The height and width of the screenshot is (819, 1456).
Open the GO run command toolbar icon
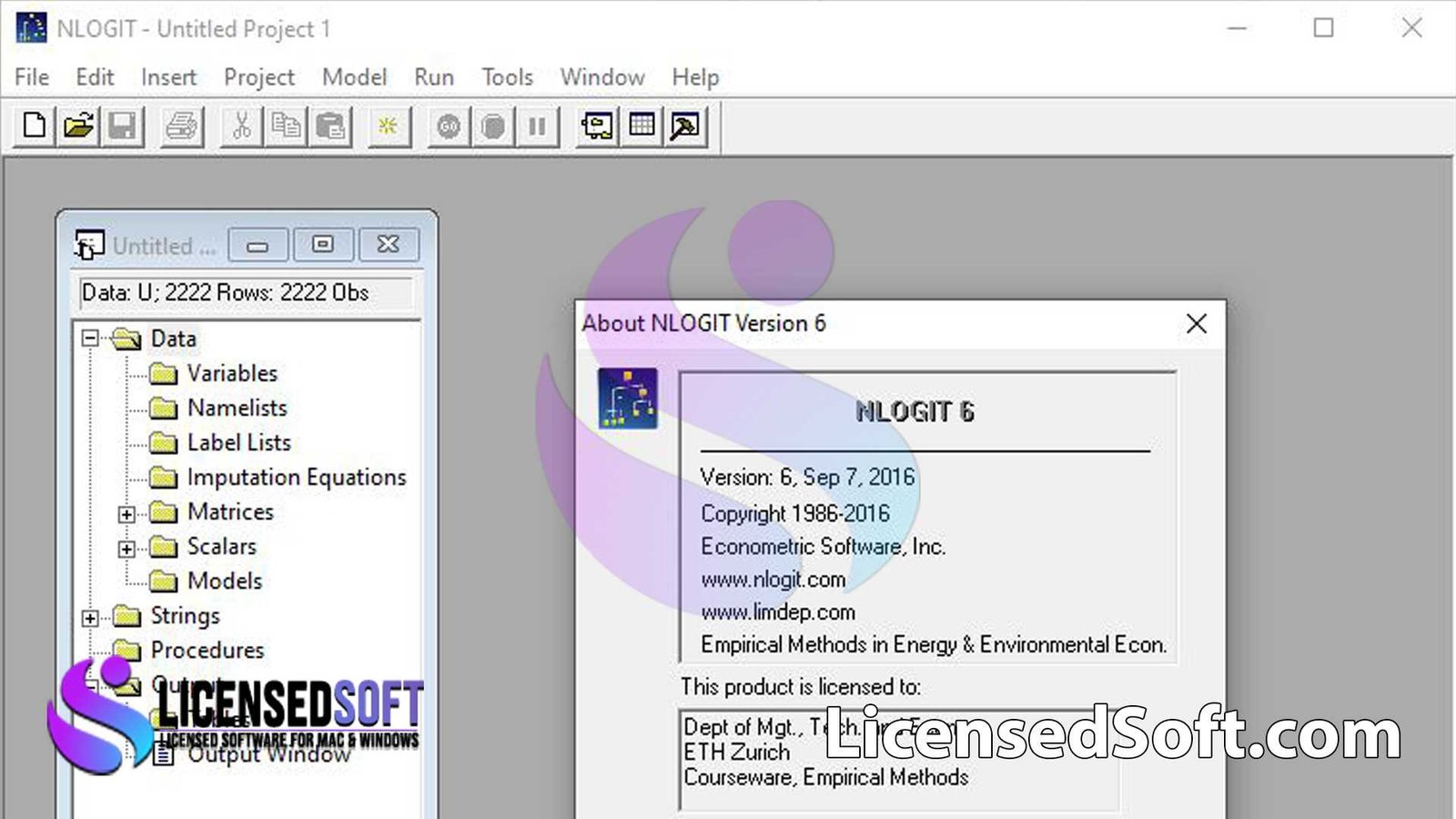[446, 126]
